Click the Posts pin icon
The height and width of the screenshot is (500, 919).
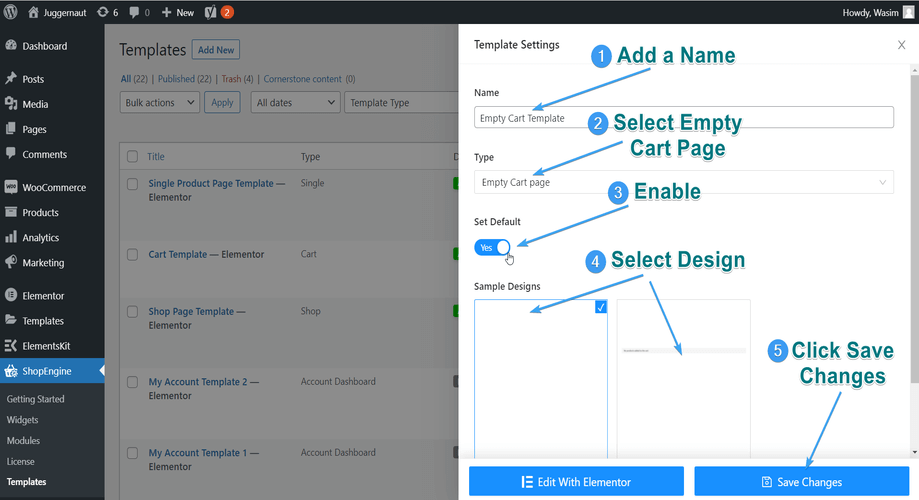click(11, 79)
